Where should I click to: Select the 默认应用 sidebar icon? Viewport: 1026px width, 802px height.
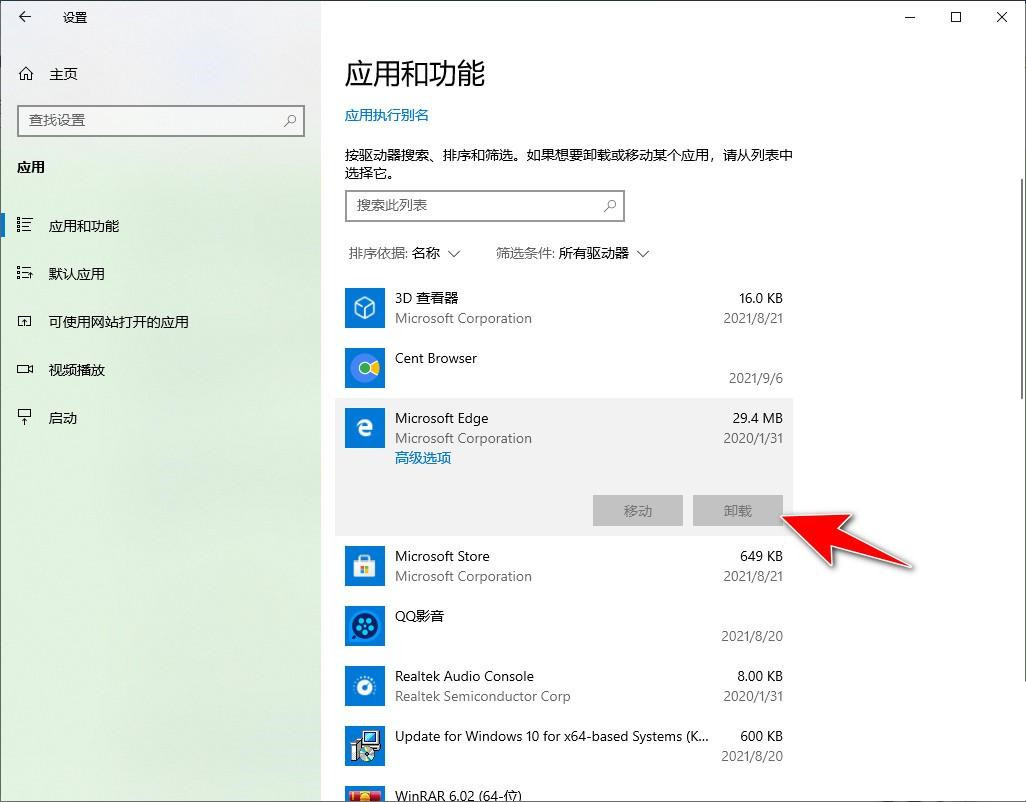point(24,273)
